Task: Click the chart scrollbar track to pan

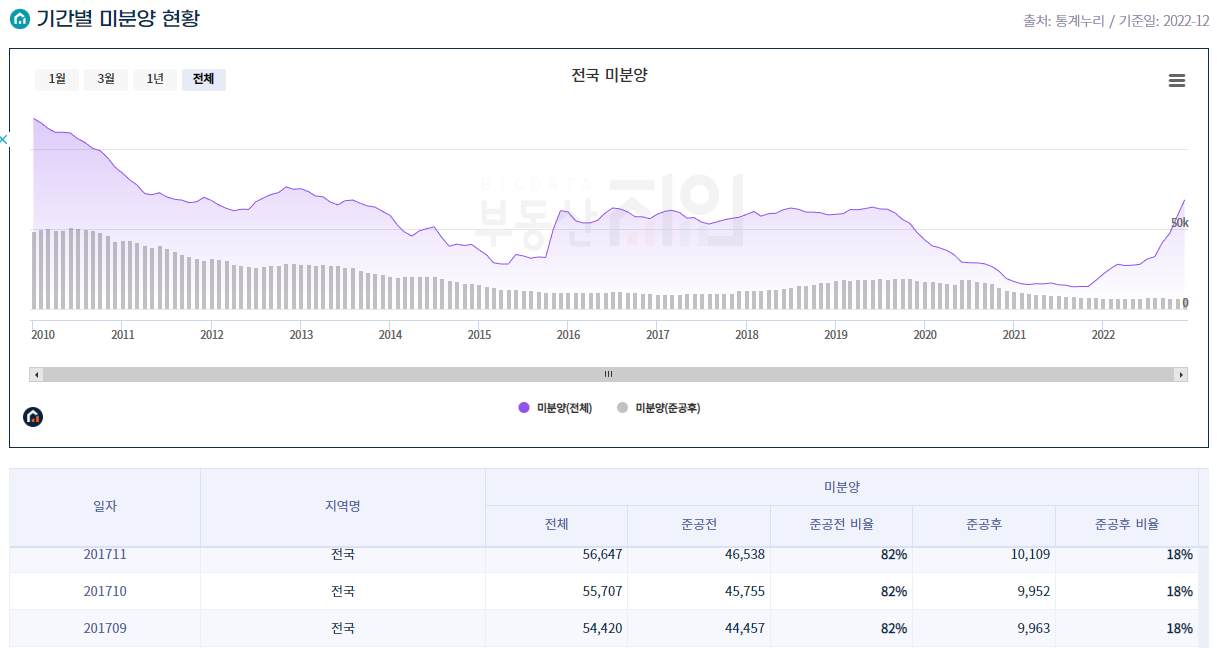Action: click(x=607, y=373)
